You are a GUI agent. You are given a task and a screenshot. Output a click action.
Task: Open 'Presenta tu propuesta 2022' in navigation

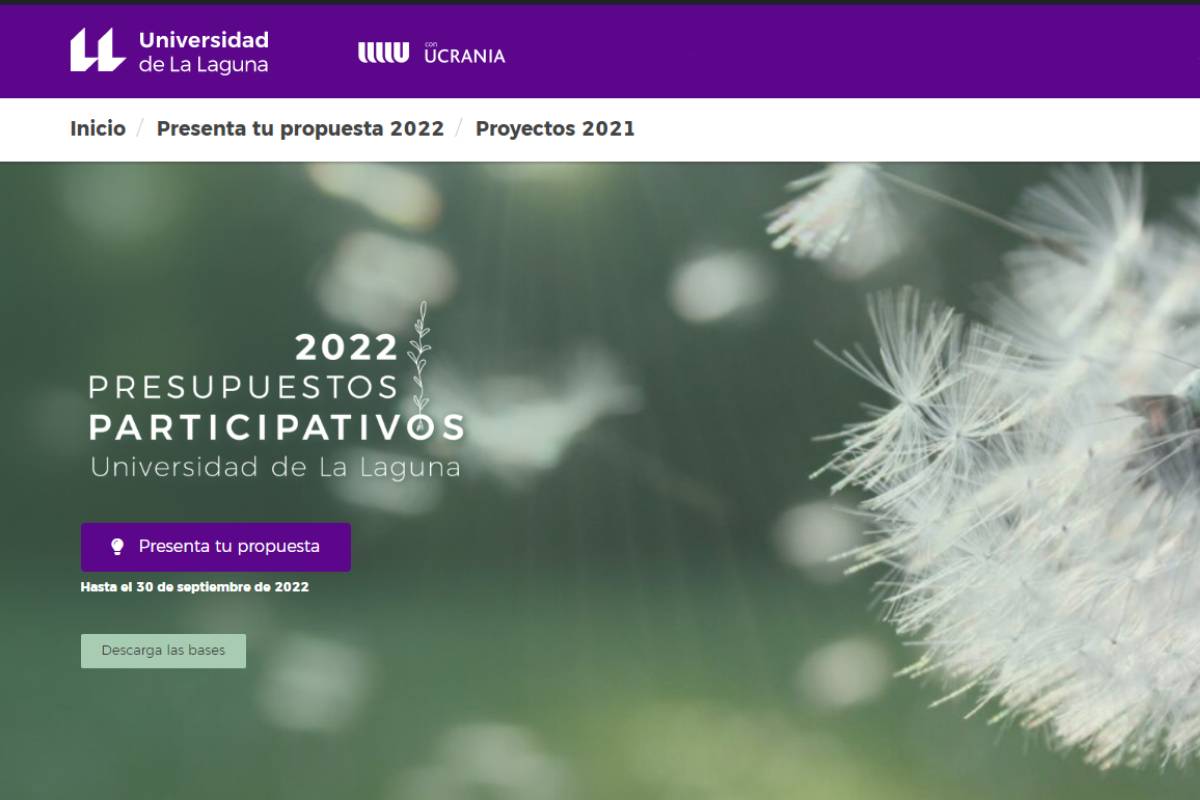click(x=300, y=128)
